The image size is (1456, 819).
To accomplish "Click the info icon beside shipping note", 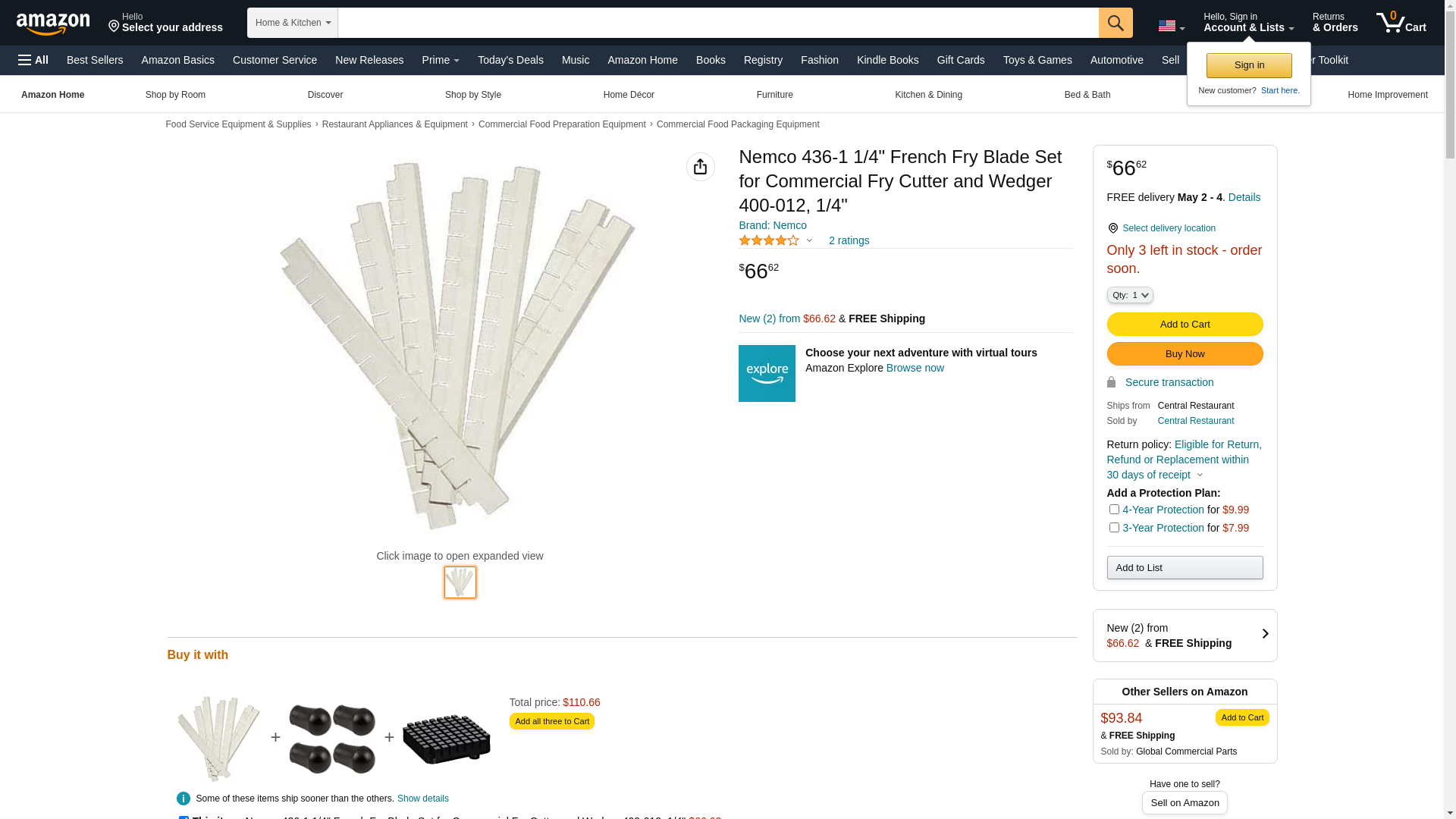I will point(184,799).
